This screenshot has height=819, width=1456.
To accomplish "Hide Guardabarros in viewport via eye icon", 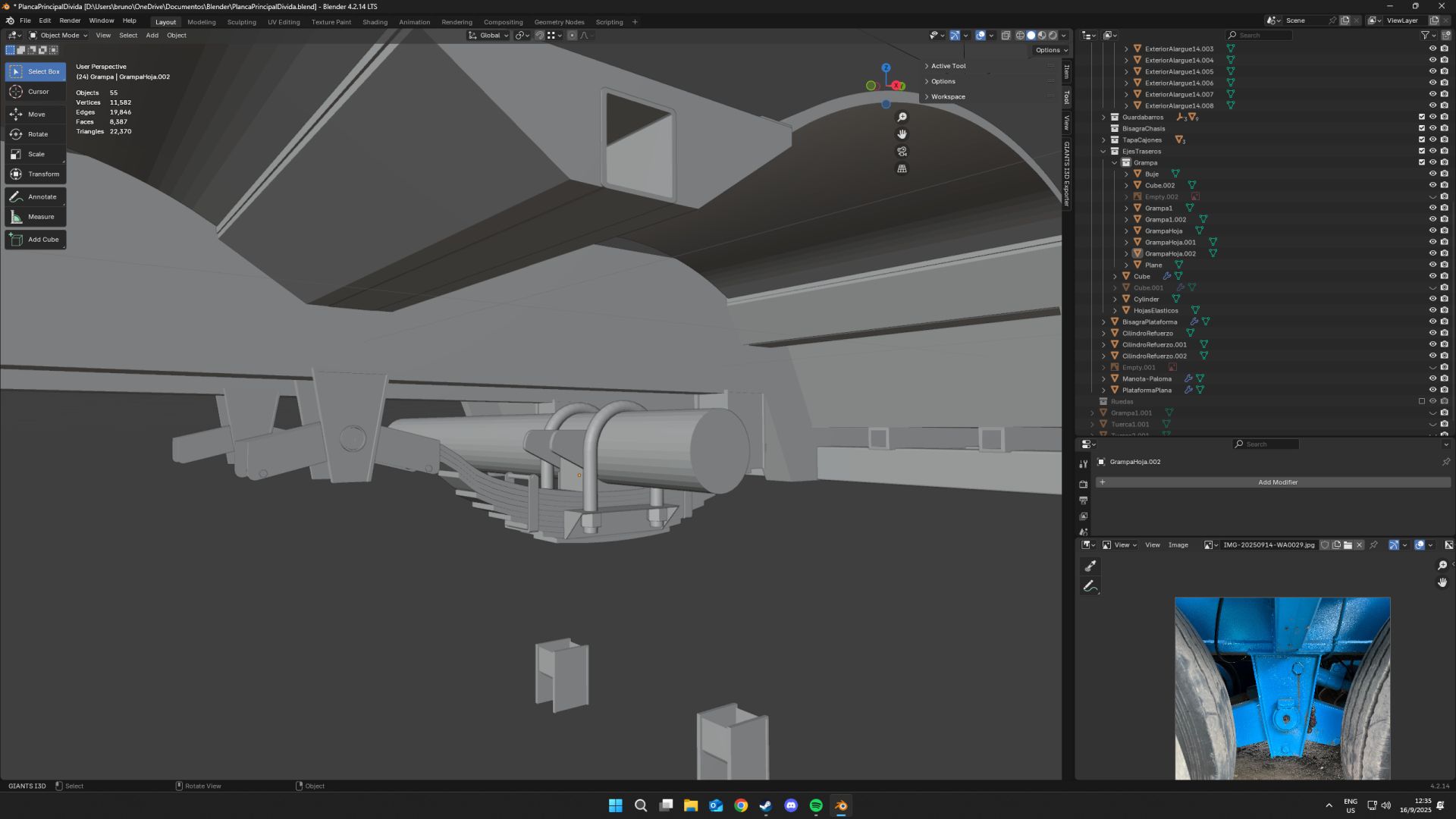I will pyautogui.click(x=1433, y=117).
